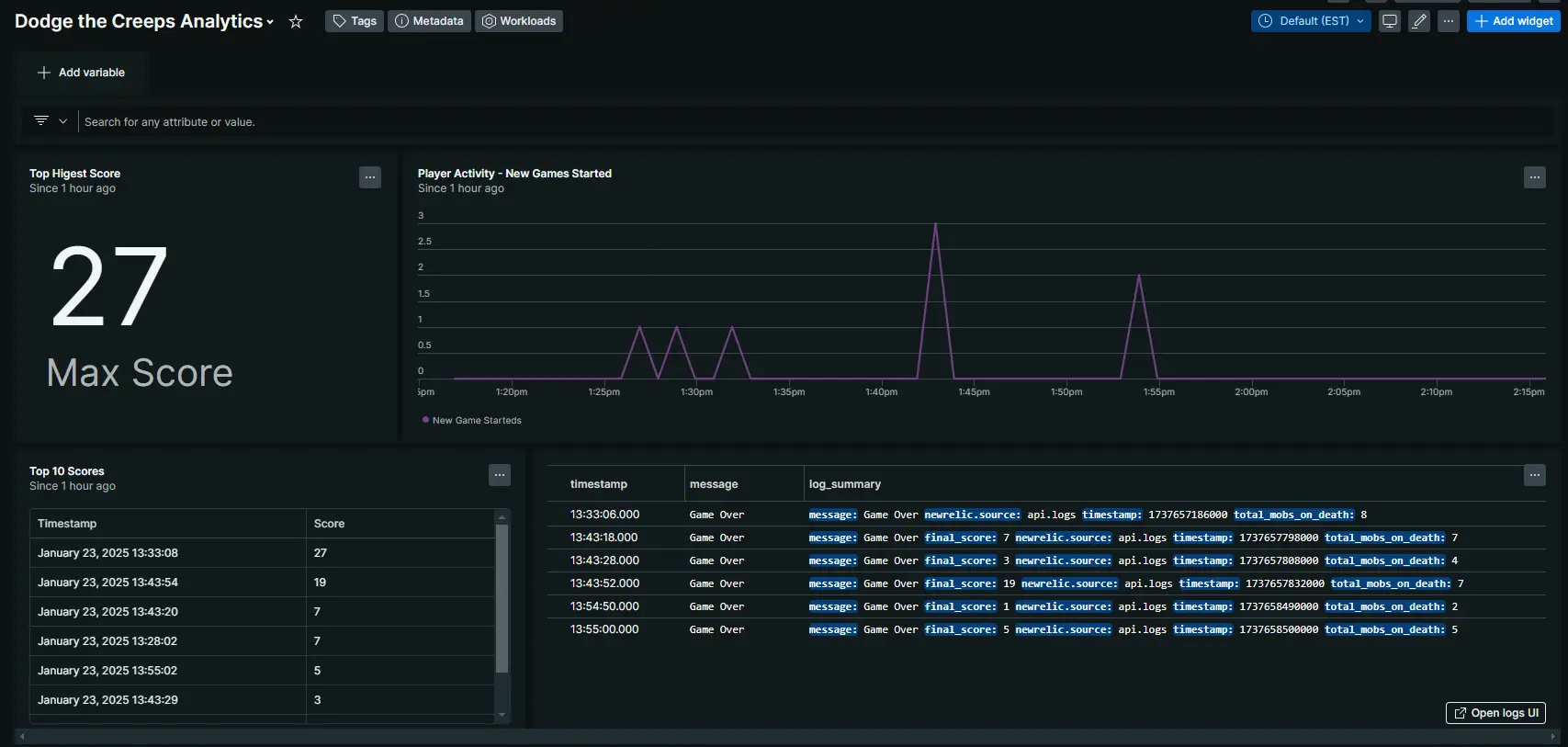Open the logs table widget ellipsis menu
This screenshot has width=1568, height=747.
[x=1535, y=475]
